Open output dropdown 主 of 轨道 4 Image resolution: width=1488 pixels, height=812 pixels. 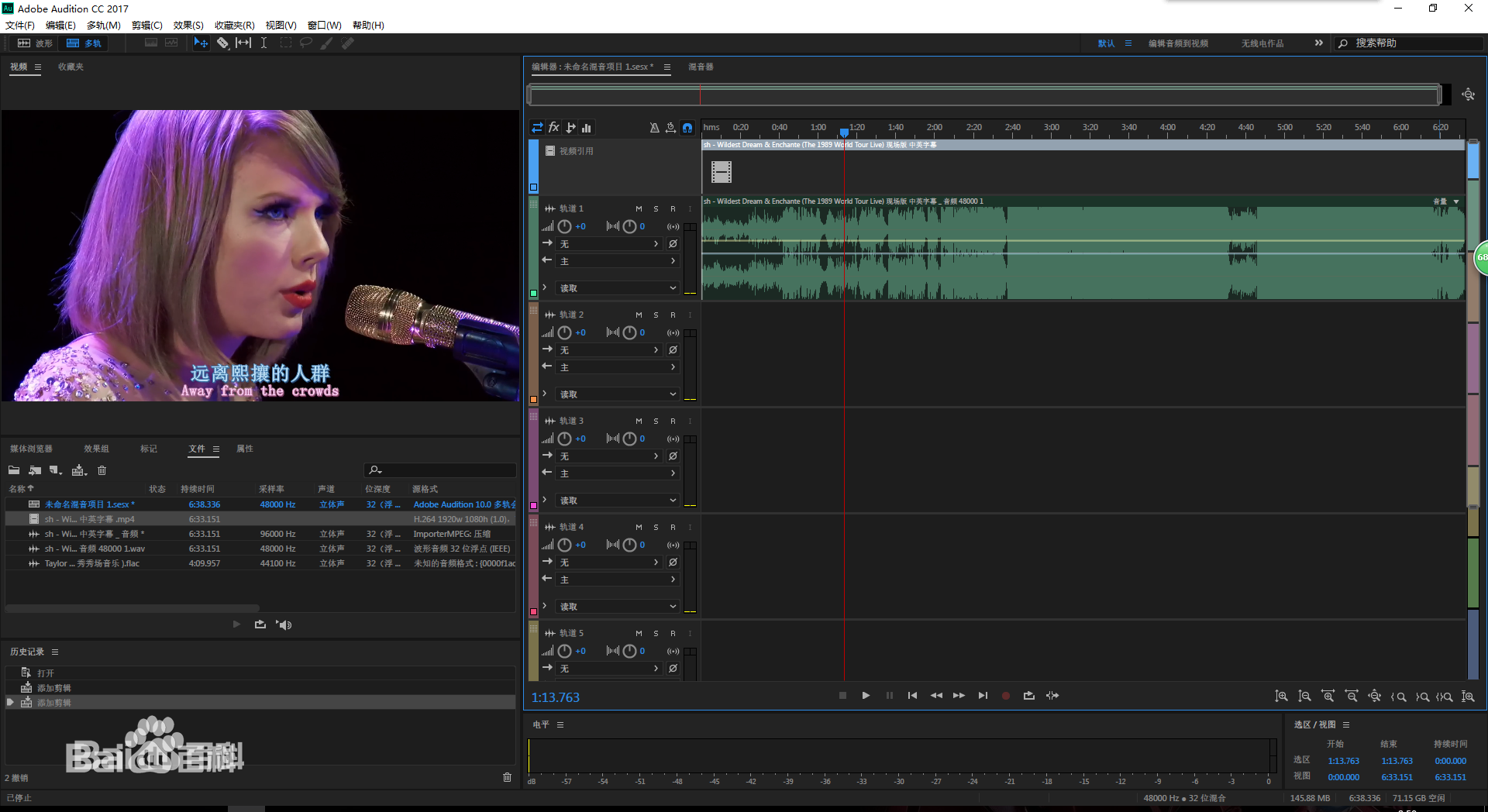click(x=618, y=580)
